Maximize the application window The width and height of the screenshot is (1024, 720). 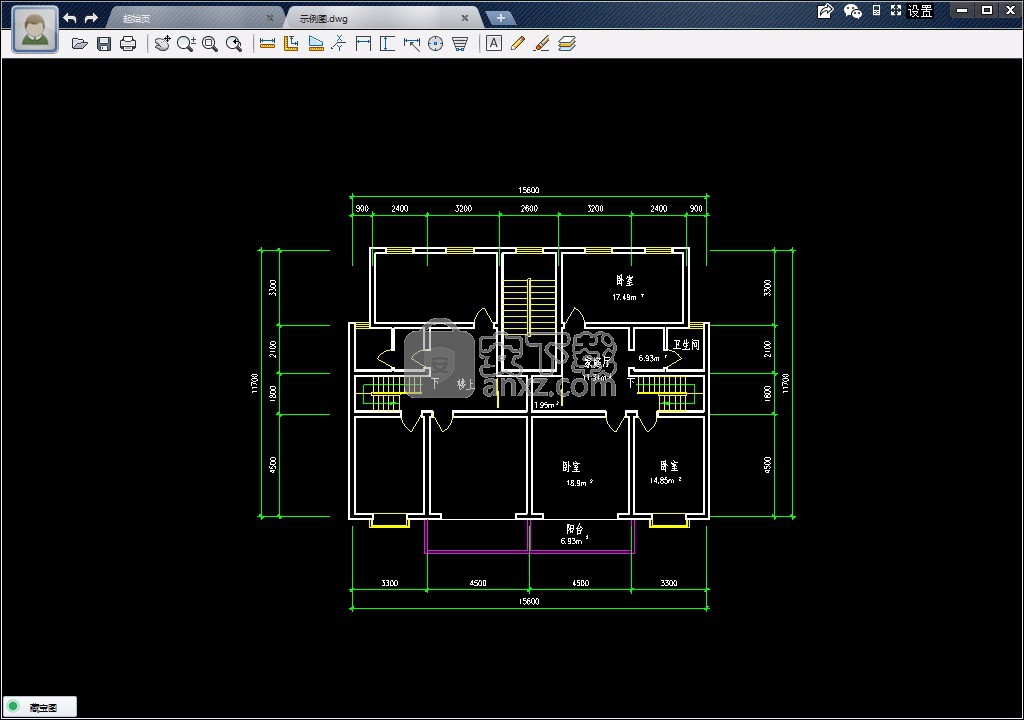pos(987,10)
